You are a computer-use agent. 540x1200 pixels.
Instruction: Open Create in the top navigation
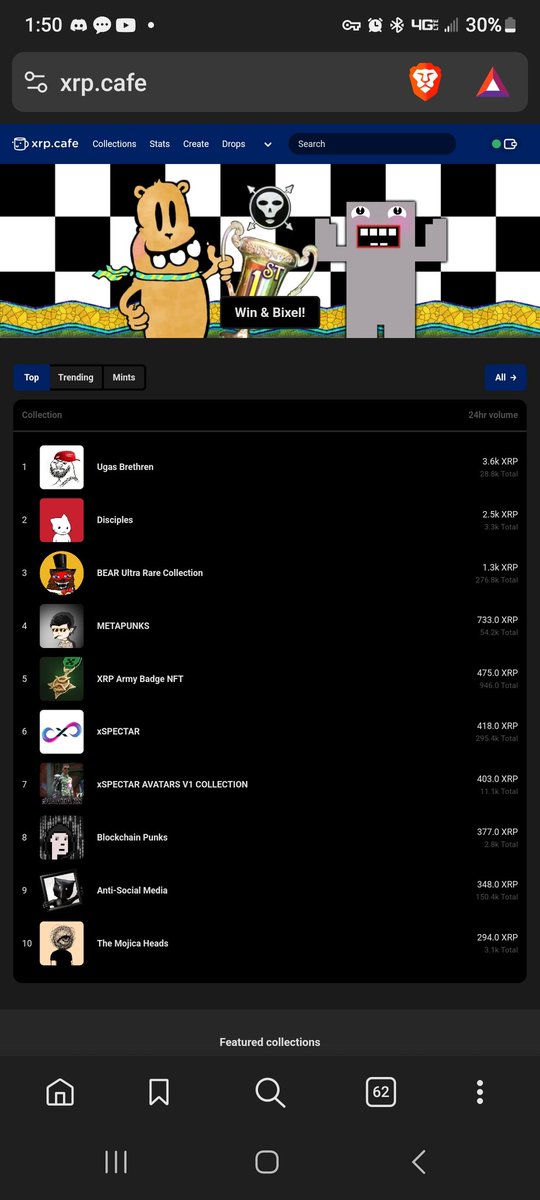tap(196, 144)
